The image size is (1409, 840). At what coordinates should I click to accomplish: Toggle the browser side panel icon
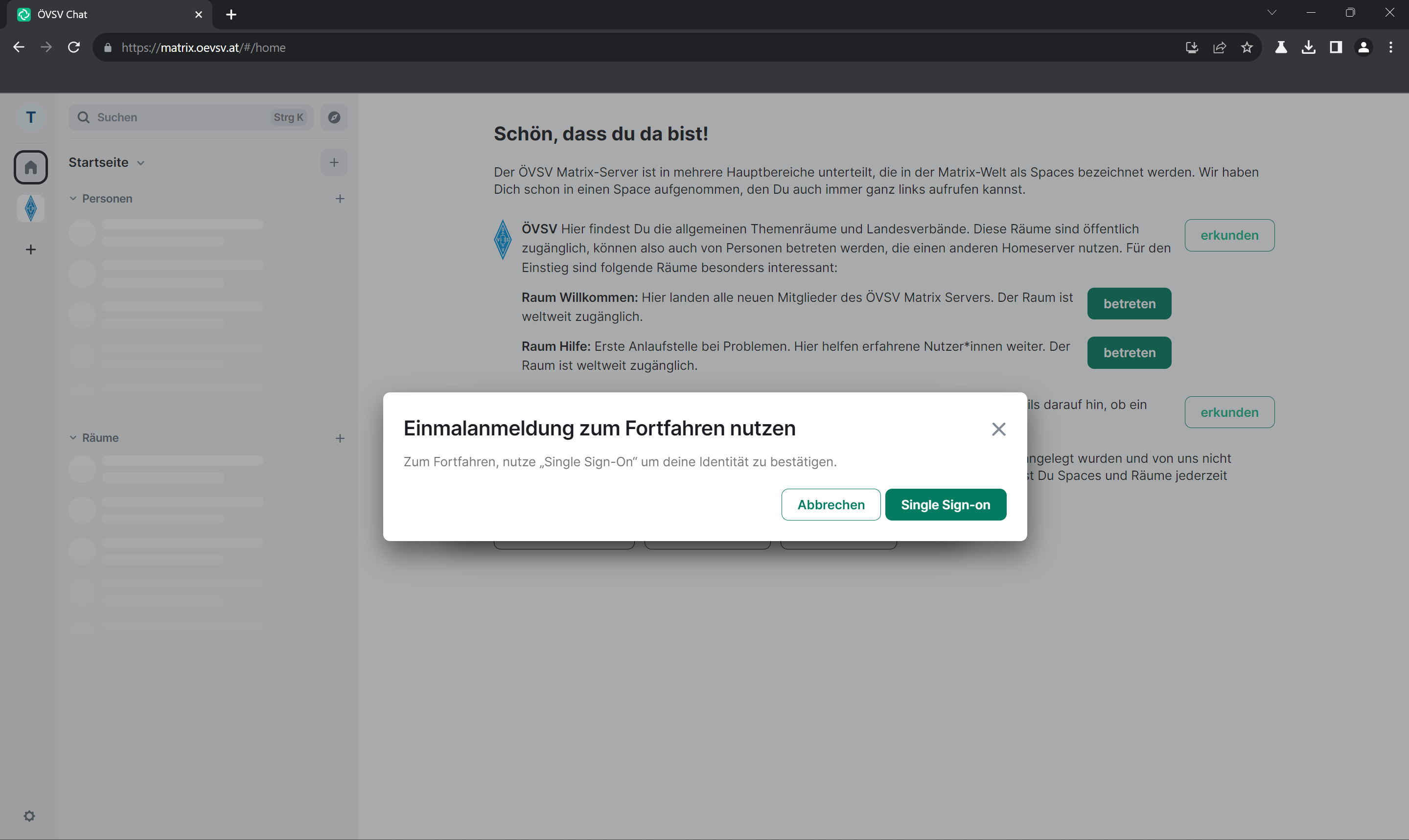point(1336,47)
